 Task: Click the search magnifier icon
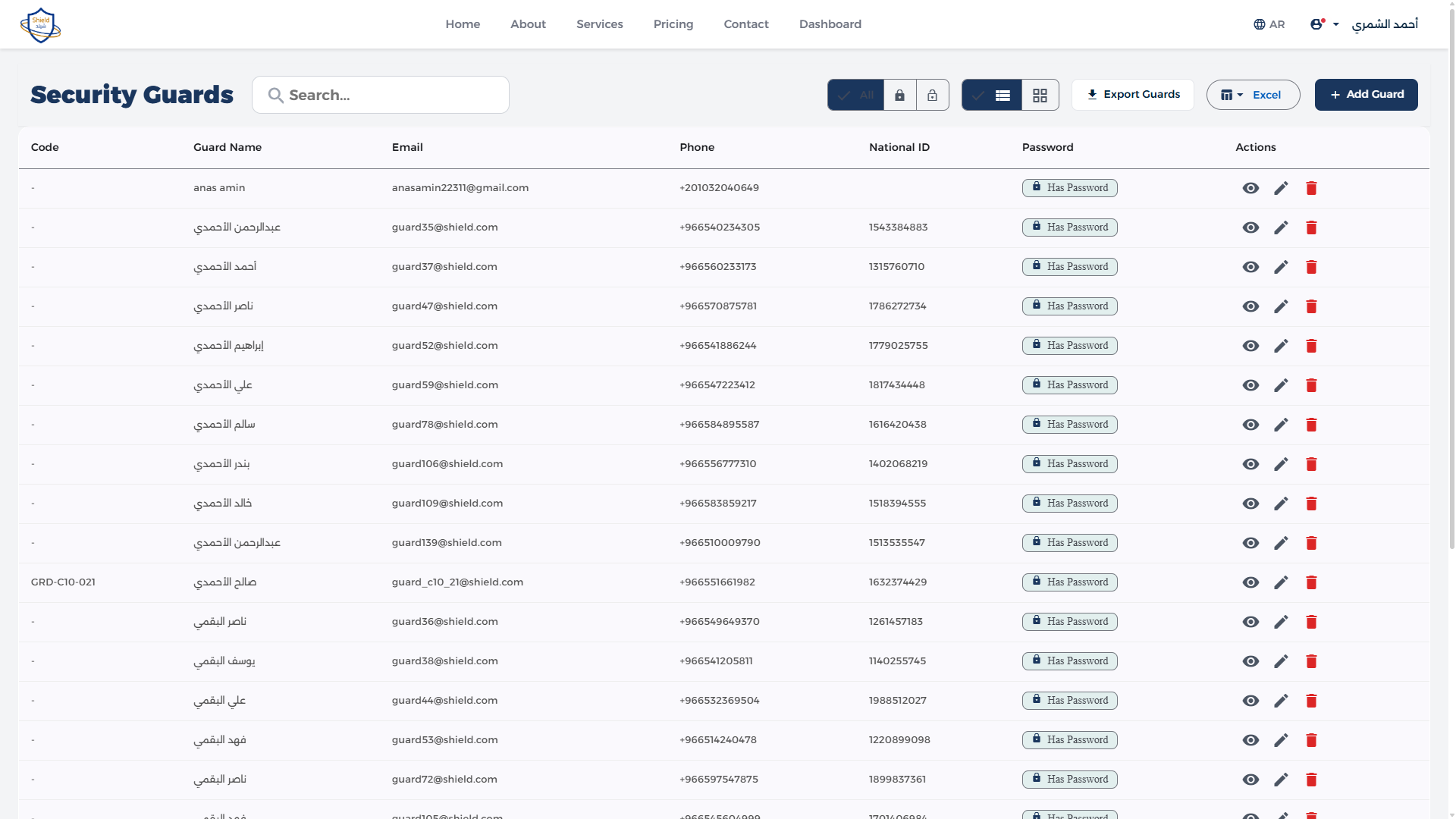[275, 95]
